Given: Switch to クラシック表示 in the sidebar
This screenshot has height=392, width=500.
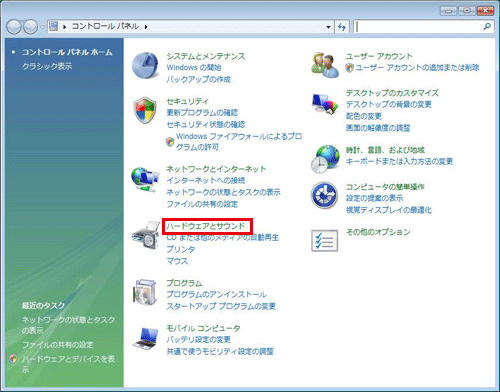Looking at the screenshot, I should click(x=47, y=66).
